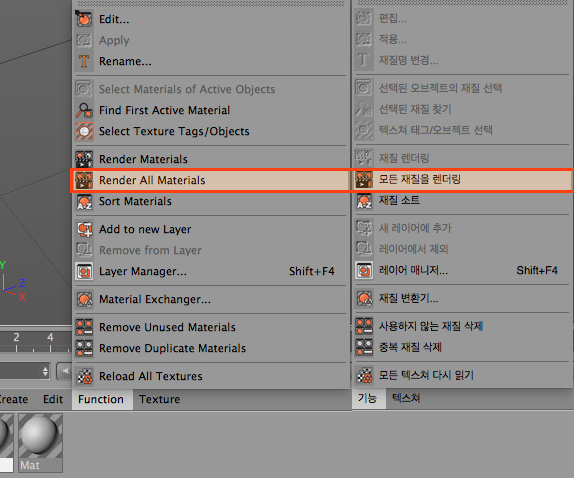Viewport: 574px width, 478px height.
Task: Choose Rename... from the Function menu
Action: [x=210, y=61]
